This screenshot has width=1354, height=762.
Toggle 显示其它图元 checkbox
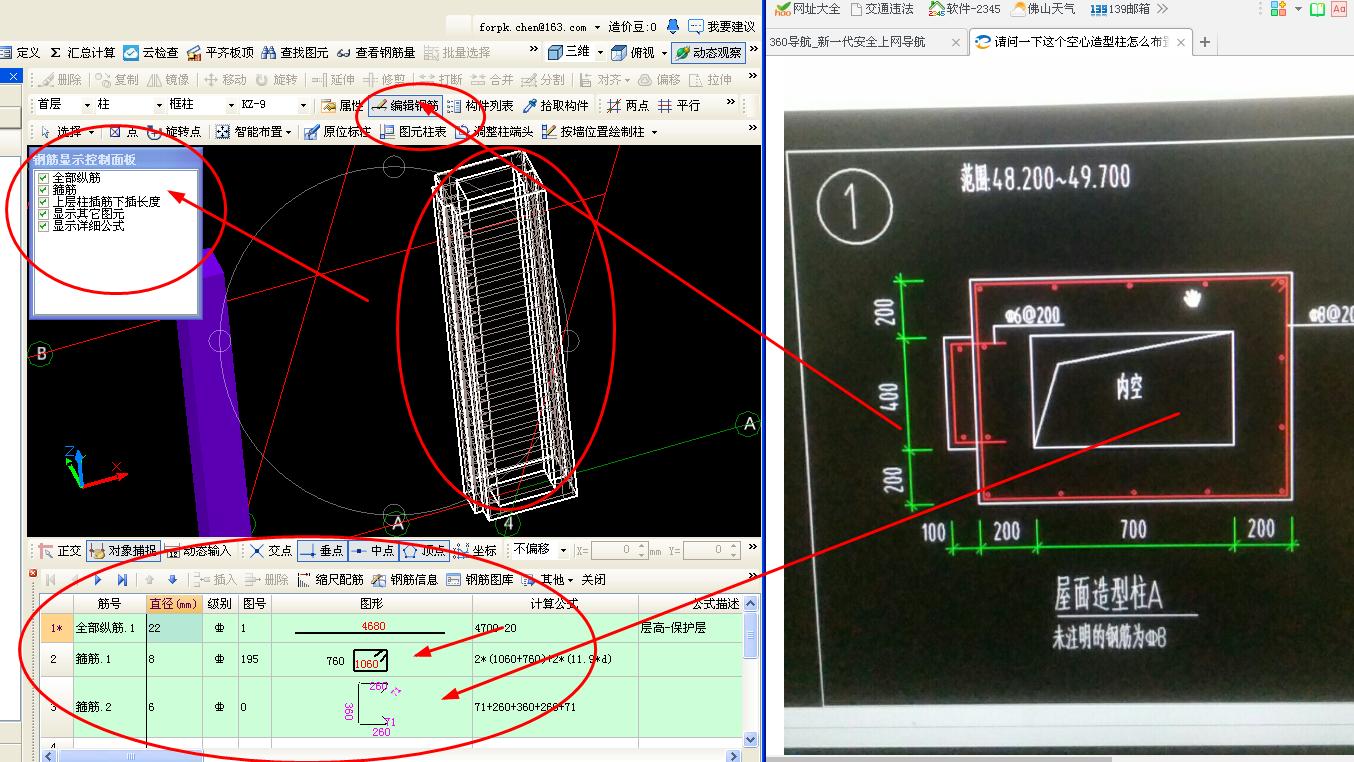point(43,214)
